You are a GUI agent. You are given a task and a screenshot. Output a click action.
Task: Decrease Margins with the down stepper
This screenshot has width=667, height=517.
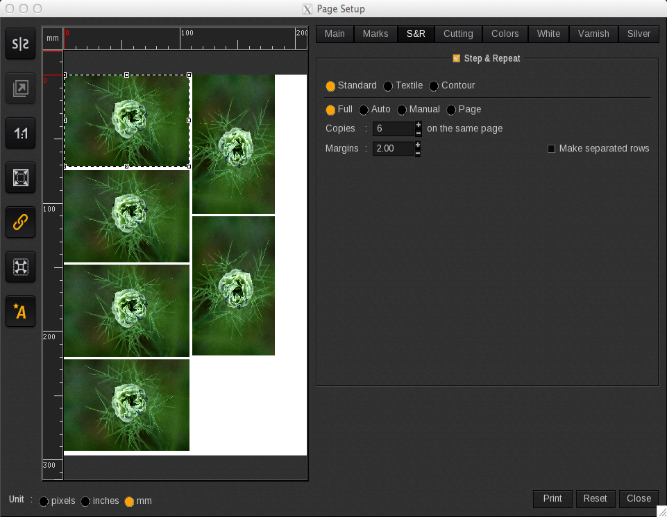(x=418, y=153)
